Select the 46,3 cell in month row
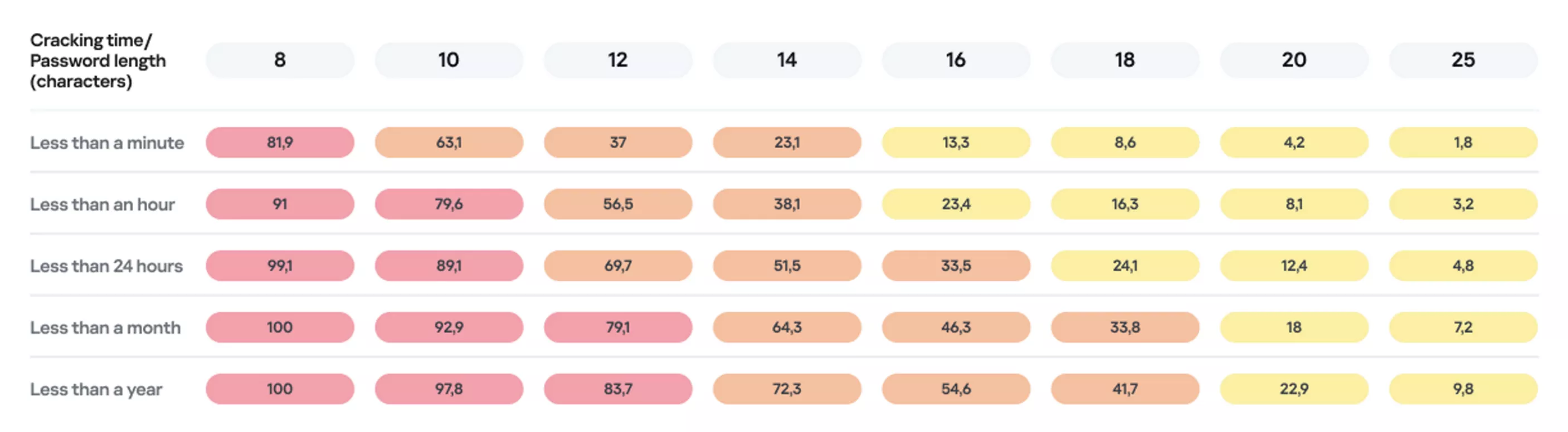 click(x=956, y=327)
